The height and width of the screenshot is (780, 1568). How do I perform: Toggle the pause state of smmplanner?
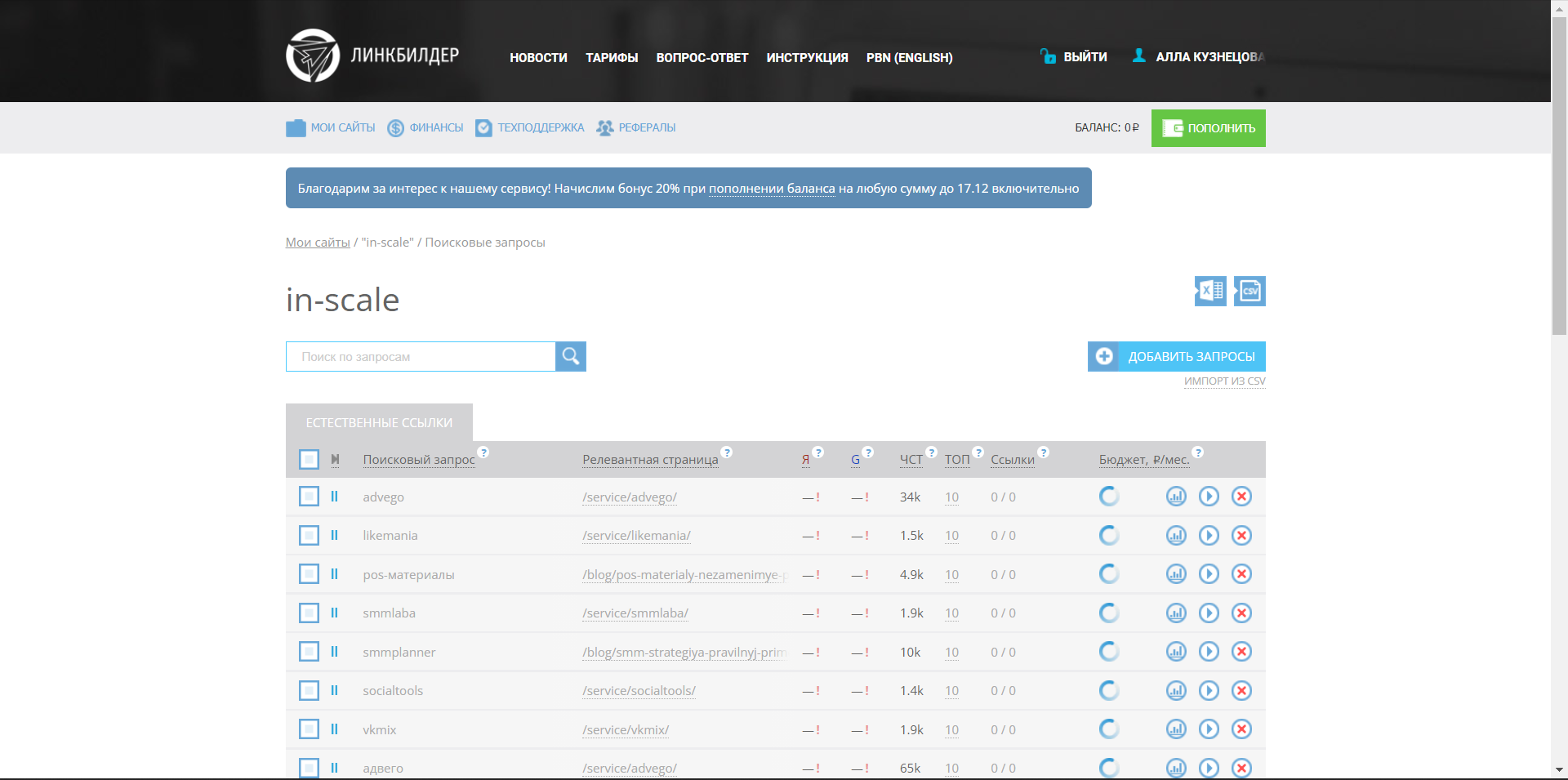coord(334,652)
